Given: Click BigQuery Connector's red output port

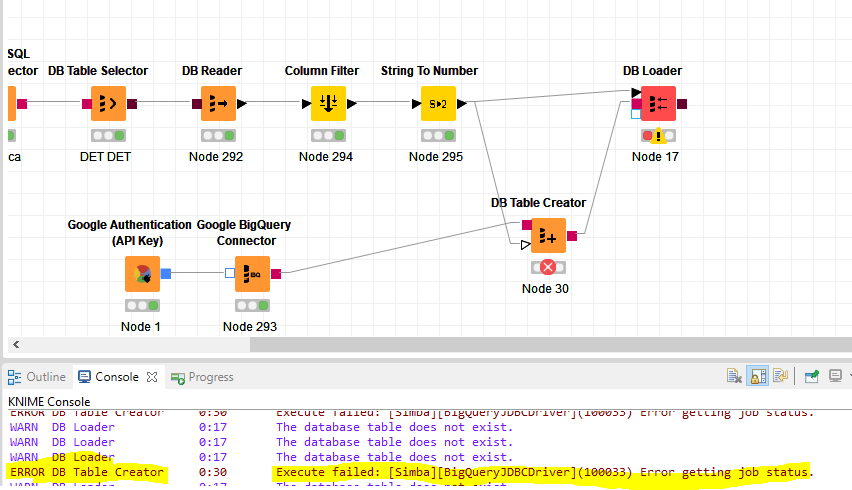Looking at the screenshot, I should (276, 274).
